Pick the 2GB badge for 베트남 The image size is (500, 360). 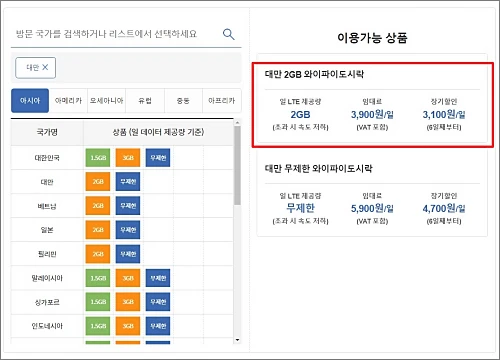tap(98, 206)
